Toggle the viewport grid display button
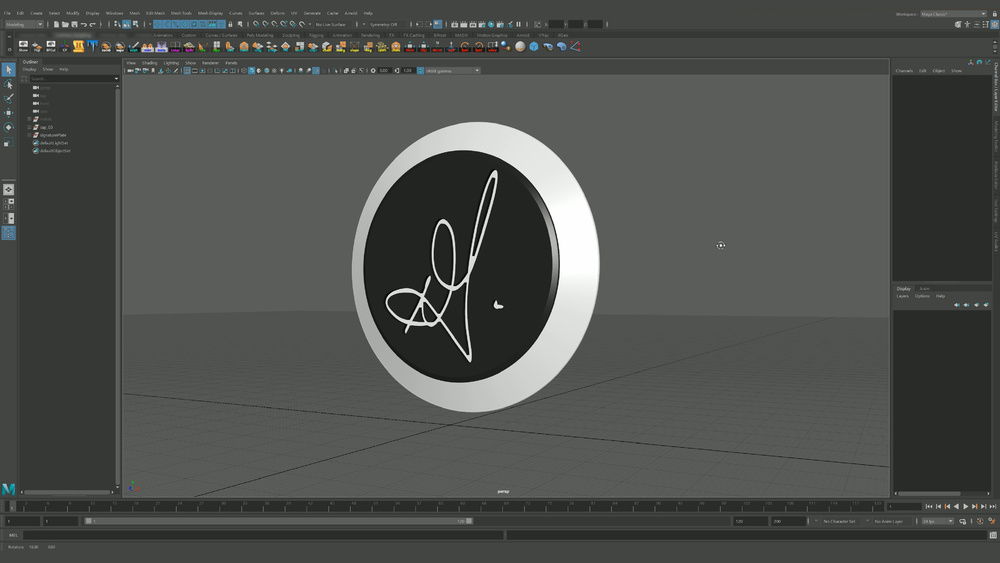Viewport: 1000px width, 563px height. point(187,71)
